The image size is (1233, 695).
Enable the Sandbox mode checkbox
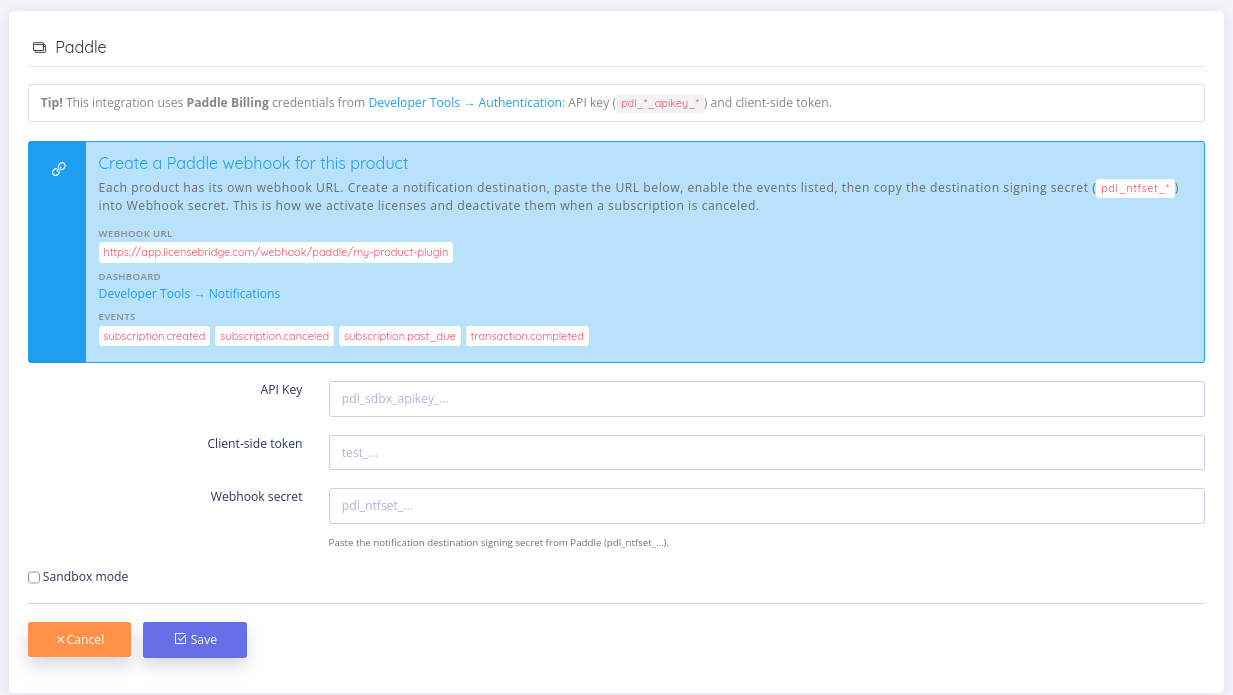[x=34, y=577]
